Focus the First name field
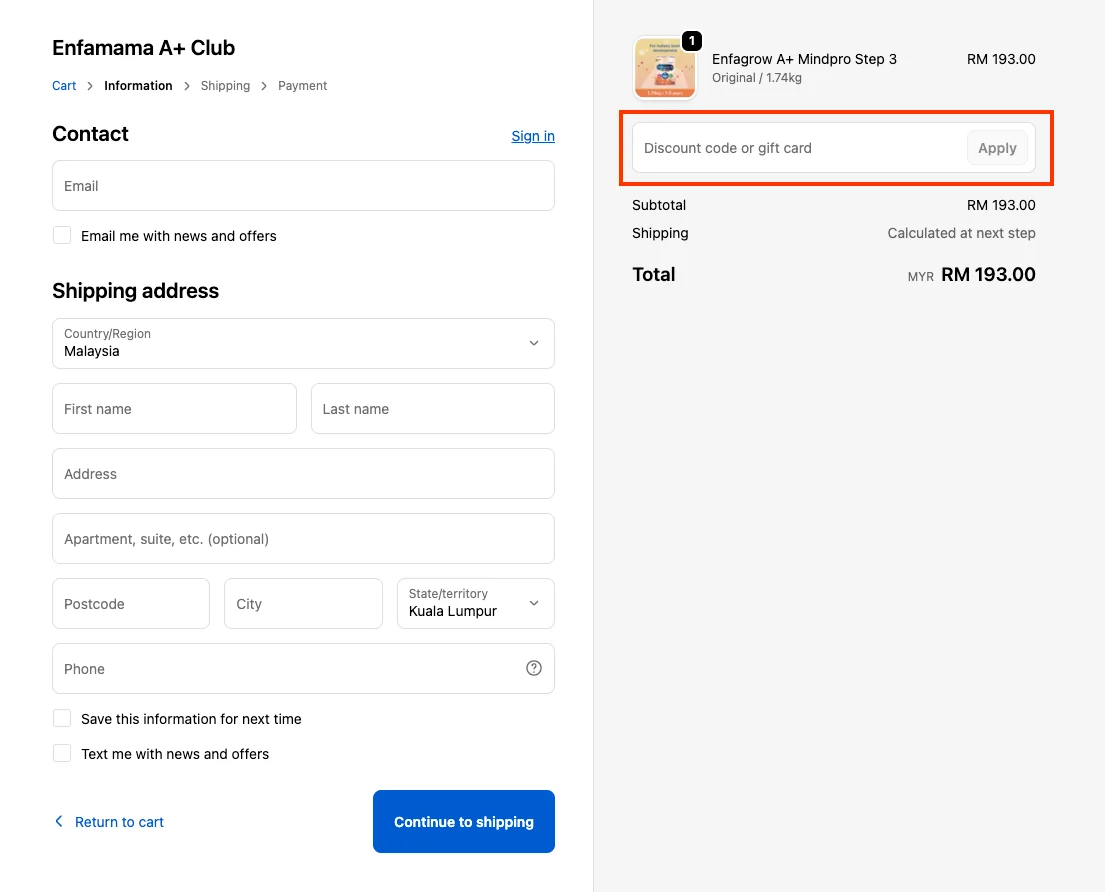Viewport: 1105px width, 892px height. tap(174, 409)
